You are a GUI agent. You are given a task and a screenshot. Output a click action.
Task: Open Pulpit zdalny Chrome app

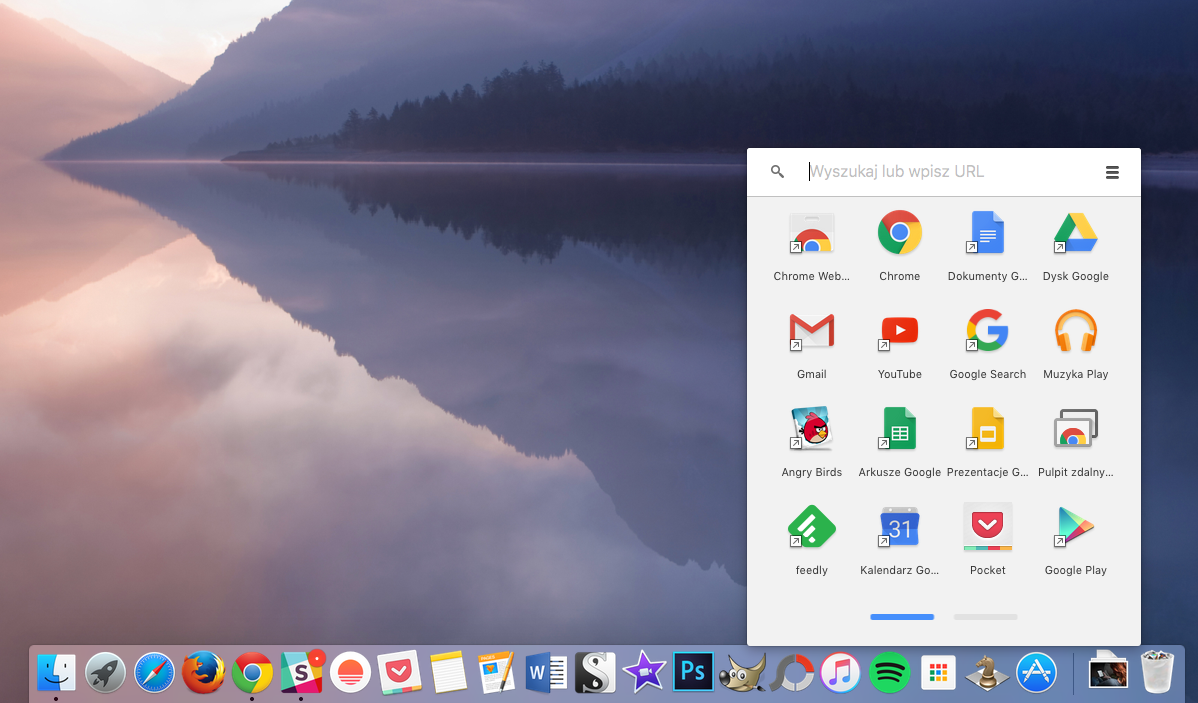pos(1075,429)
